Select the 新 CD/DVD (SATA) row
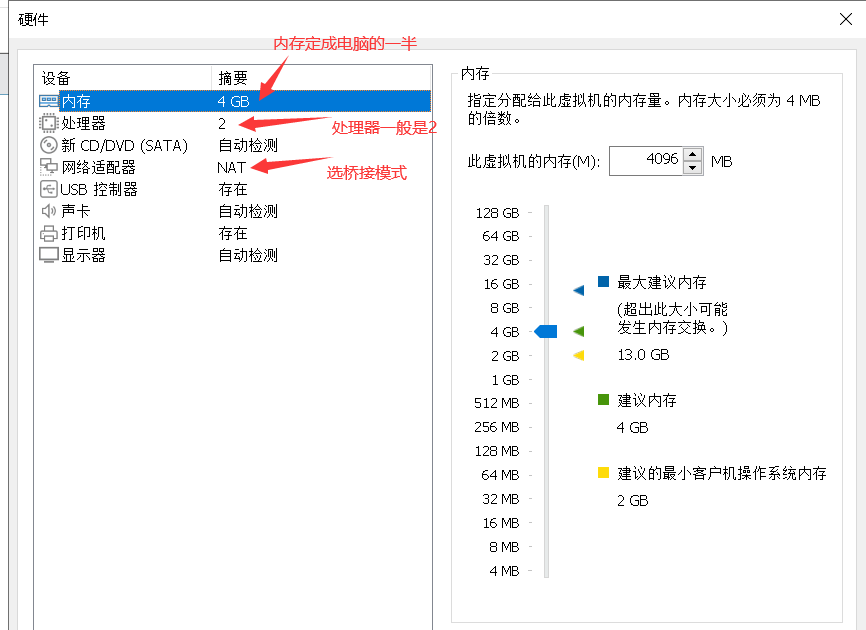 point(235,145)
